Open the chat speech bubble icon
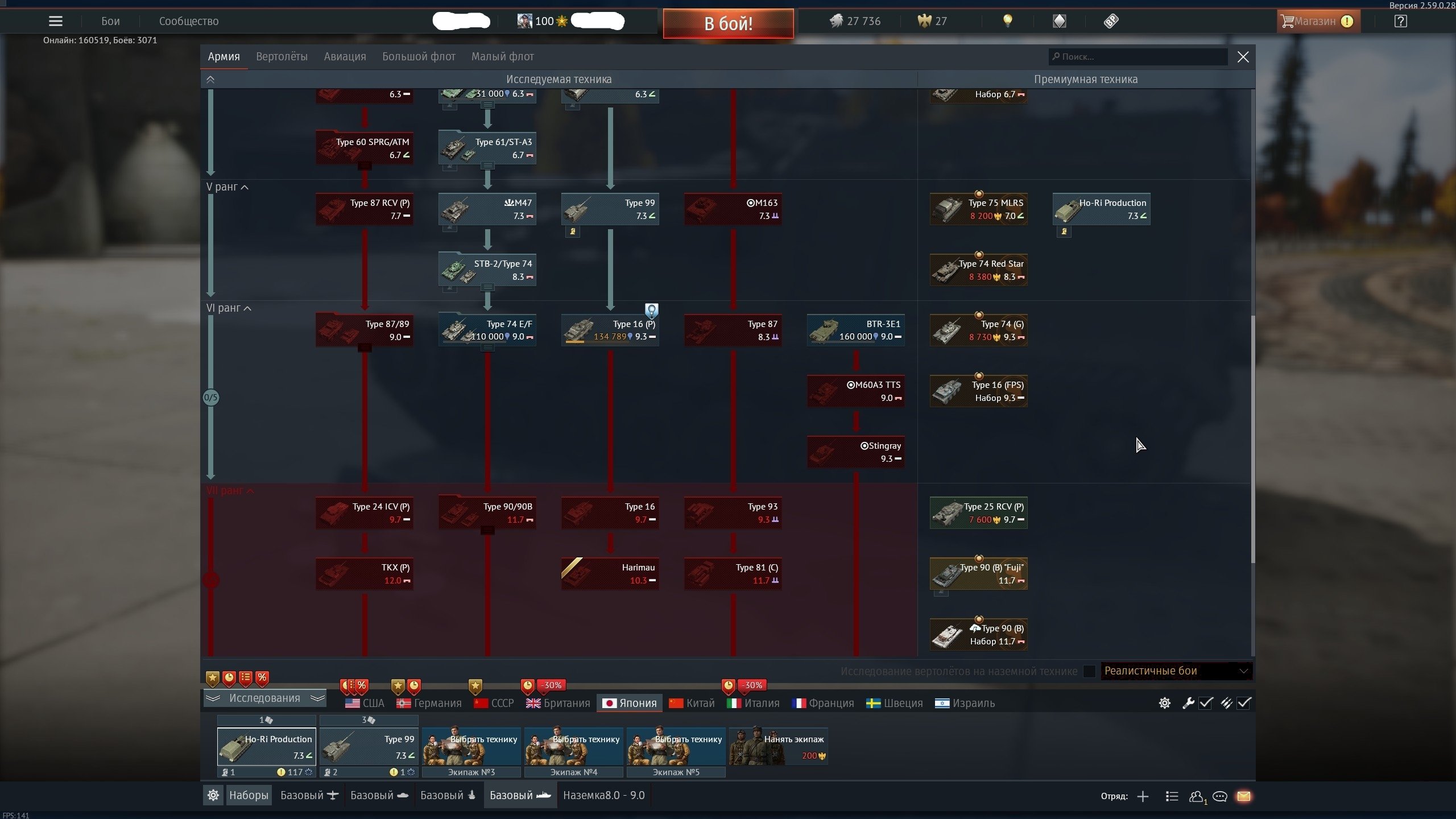 [x=1219, y=796]
